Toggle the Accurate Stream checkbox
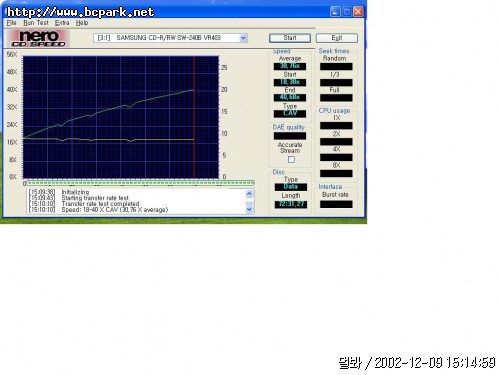The width and height of the screenshot is (500, 375). [x=291, y=160]
